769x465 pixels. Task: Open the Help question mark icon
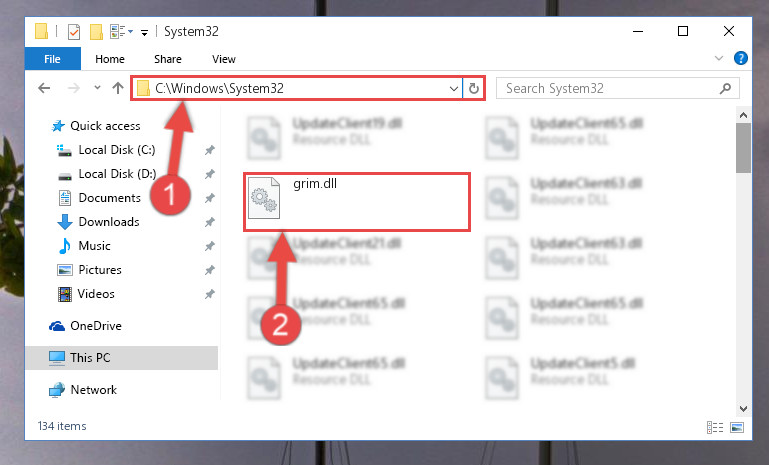point(741,58)
